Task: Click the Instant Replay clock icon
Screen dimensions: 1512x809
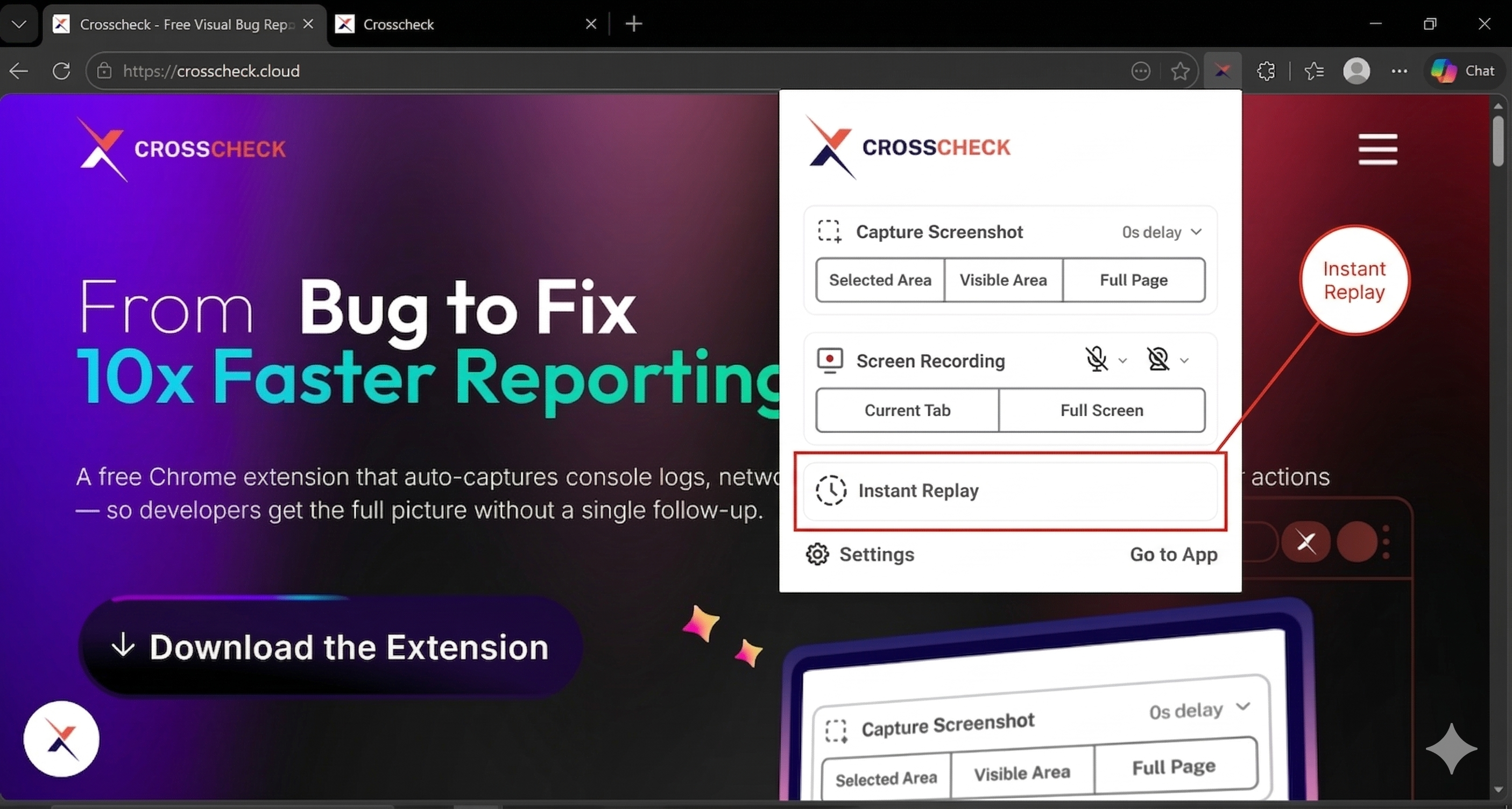Action: coord(831,490)
